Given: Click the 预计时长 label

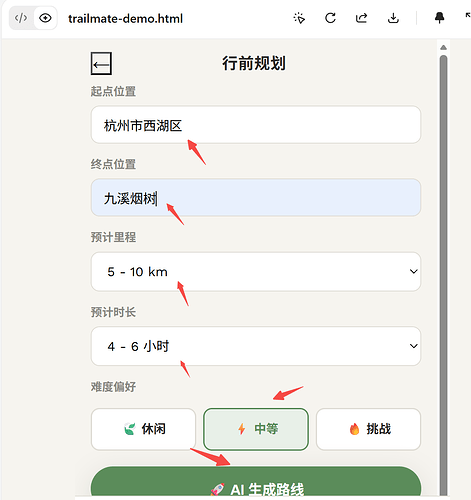Looking at the screenshot, I should pyautogui.click(x=113, y=312).
